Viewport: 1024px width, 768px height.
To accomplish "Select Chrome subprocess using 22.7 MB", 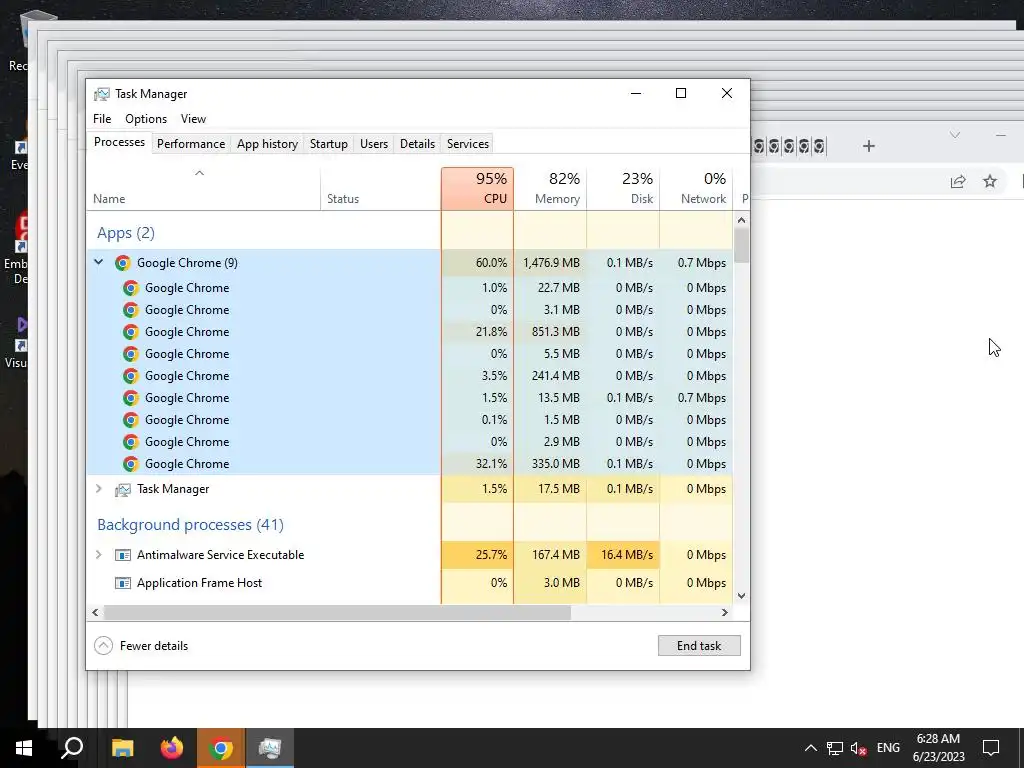I will point(409,287).
